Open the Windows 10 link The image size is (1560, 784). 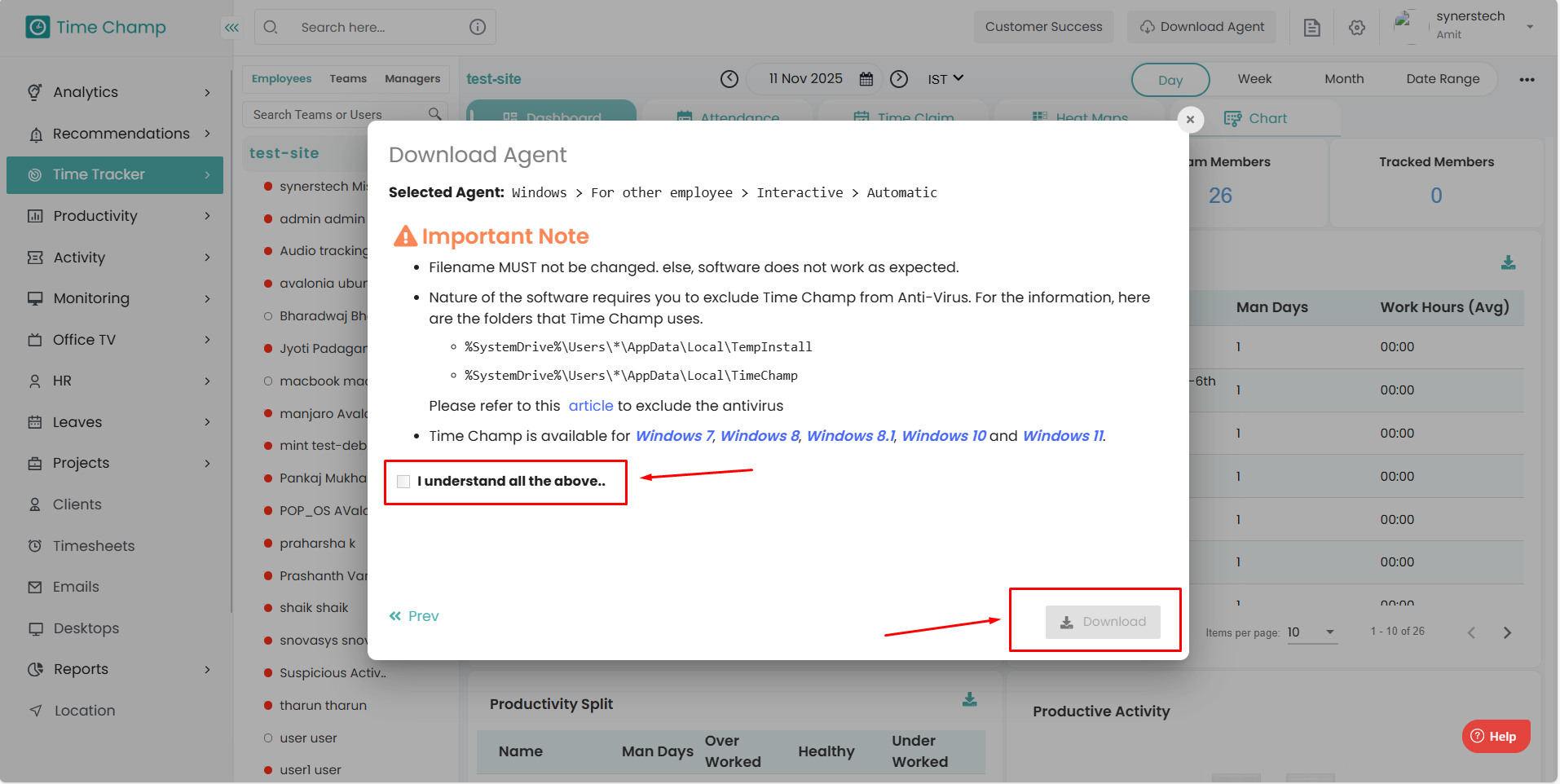(944, 436)
